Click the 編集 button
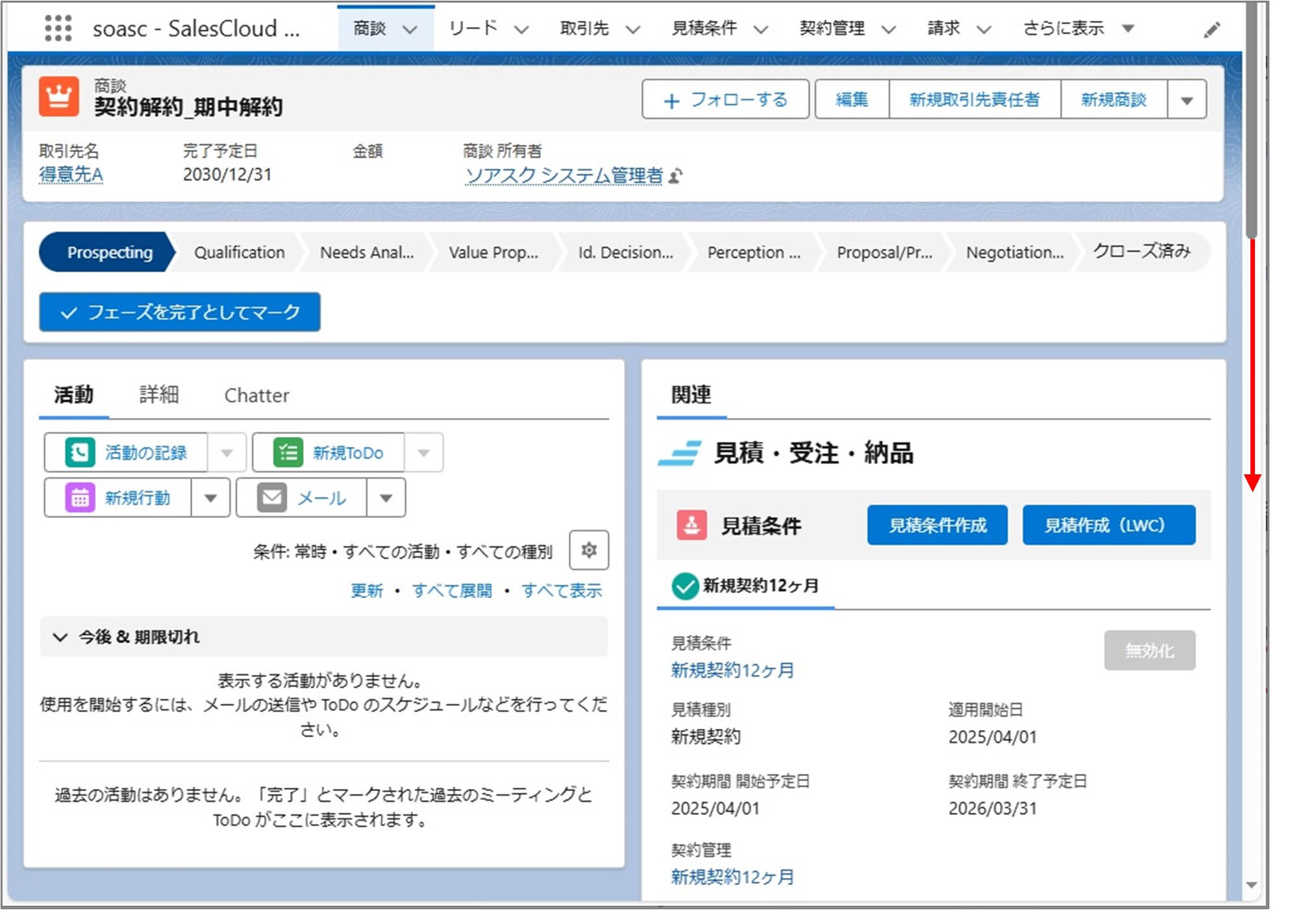The image size is (1316, 913). (x=852, y=99)
